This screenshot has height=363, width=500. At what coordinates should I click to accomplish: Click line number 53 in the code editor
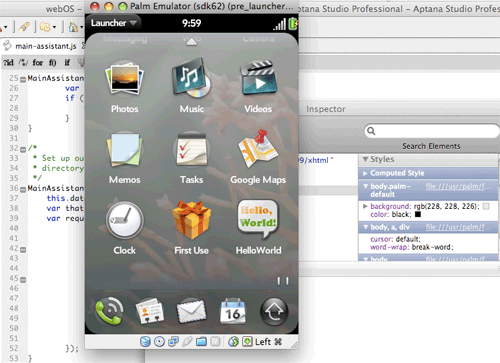coord(14,358)
